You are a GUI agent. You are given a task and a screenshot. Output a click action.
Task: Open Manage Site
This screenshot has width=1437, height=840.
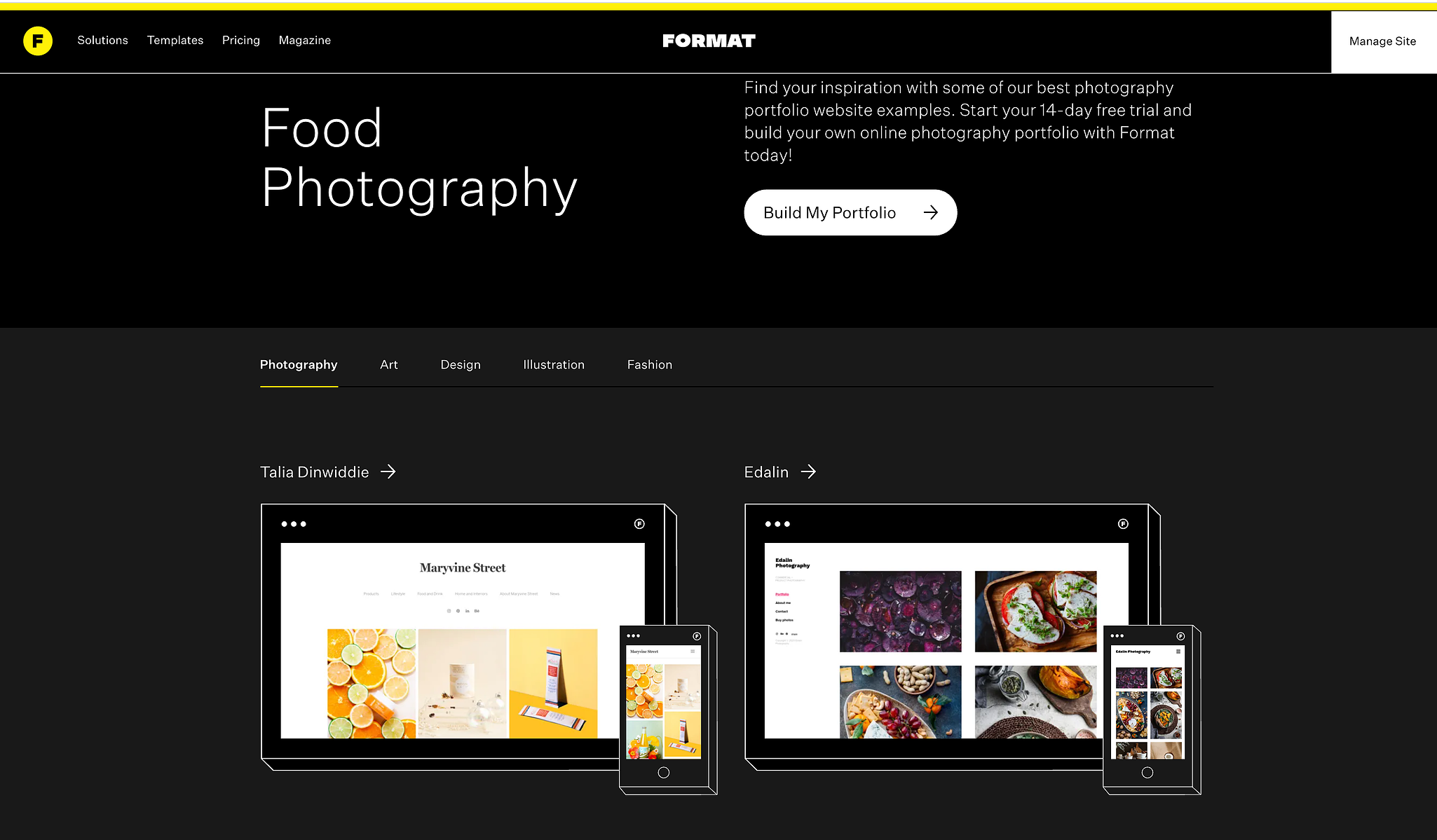point(1383,41)
